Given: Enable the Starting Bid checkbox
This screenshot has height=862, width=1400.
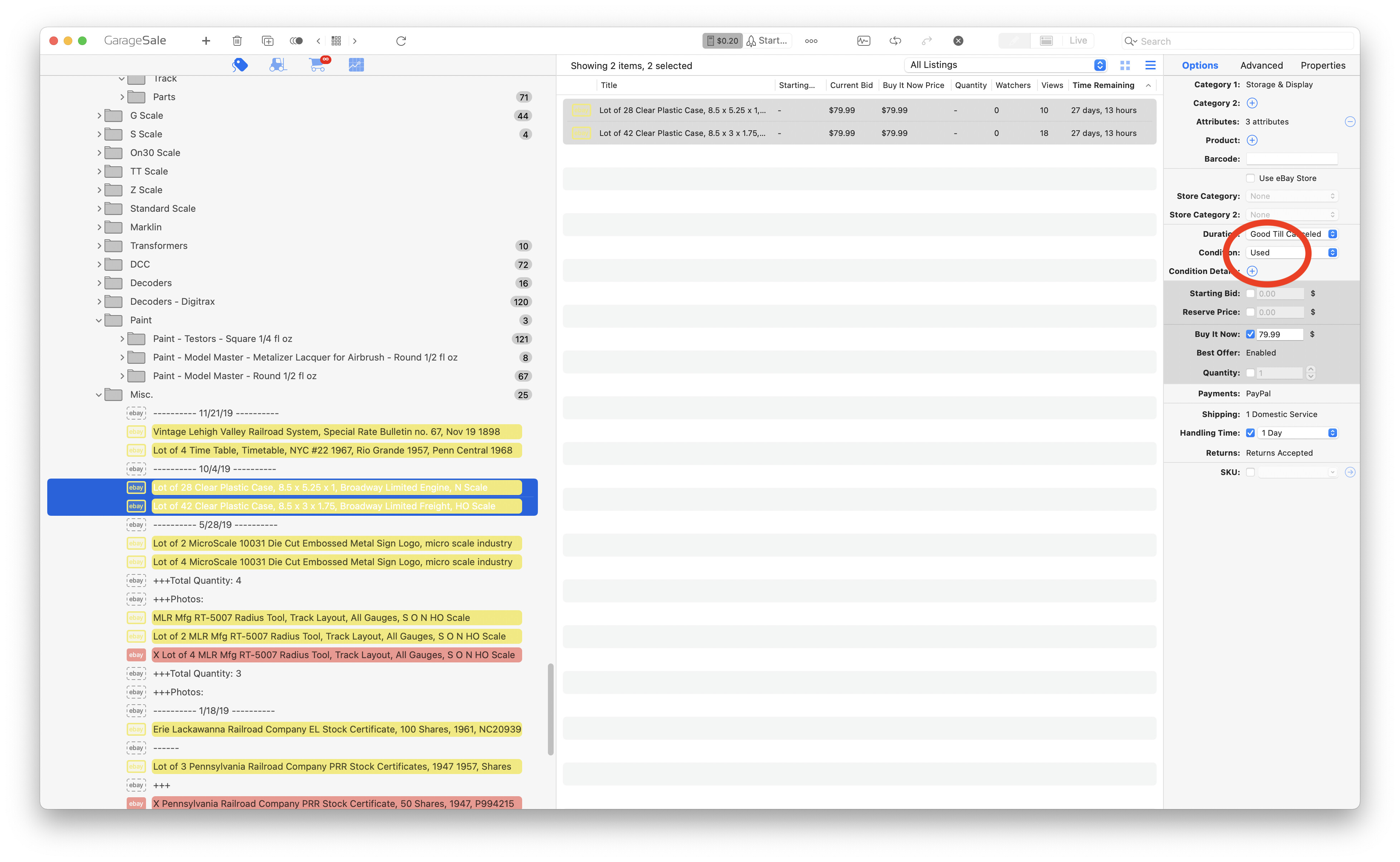Looking at the screenshot, I should (1250, 294).
